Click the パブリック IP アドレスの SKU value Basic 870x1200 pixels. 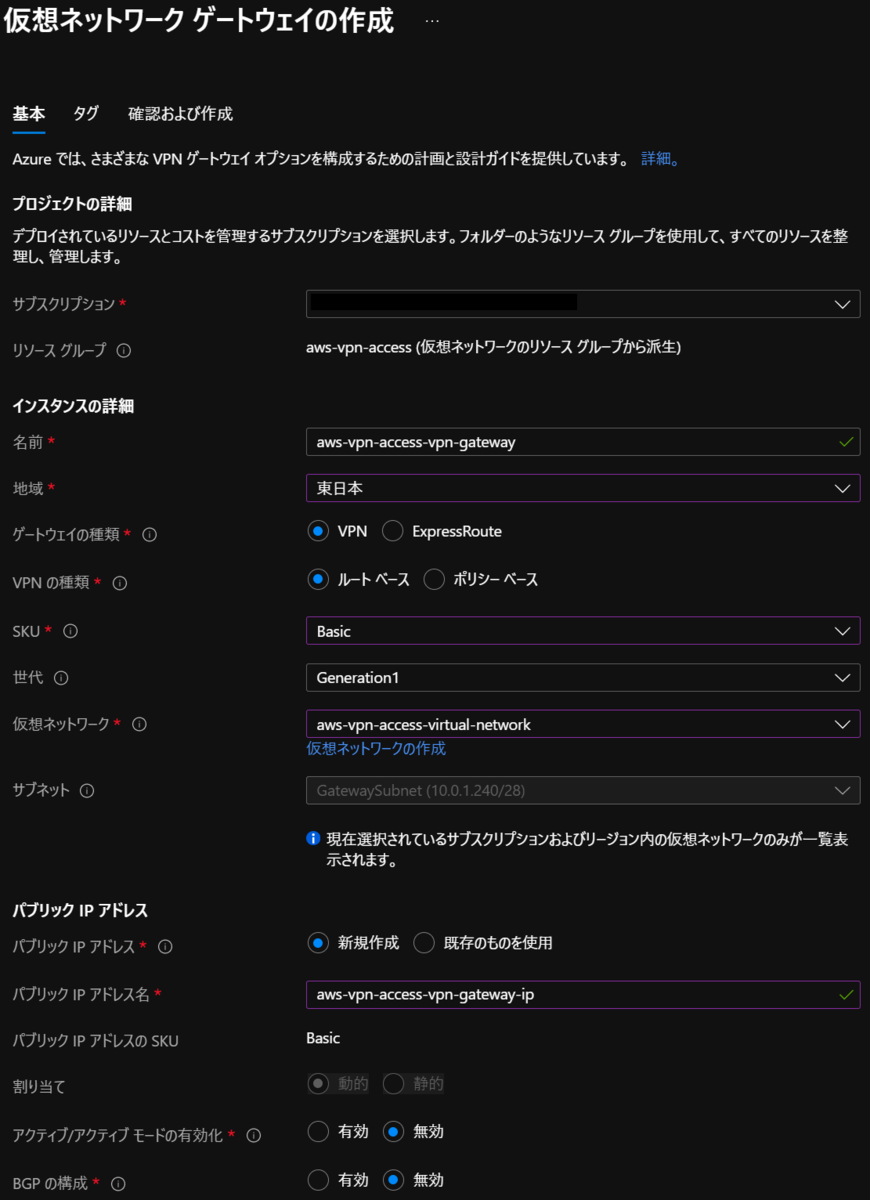point(323,1038)
